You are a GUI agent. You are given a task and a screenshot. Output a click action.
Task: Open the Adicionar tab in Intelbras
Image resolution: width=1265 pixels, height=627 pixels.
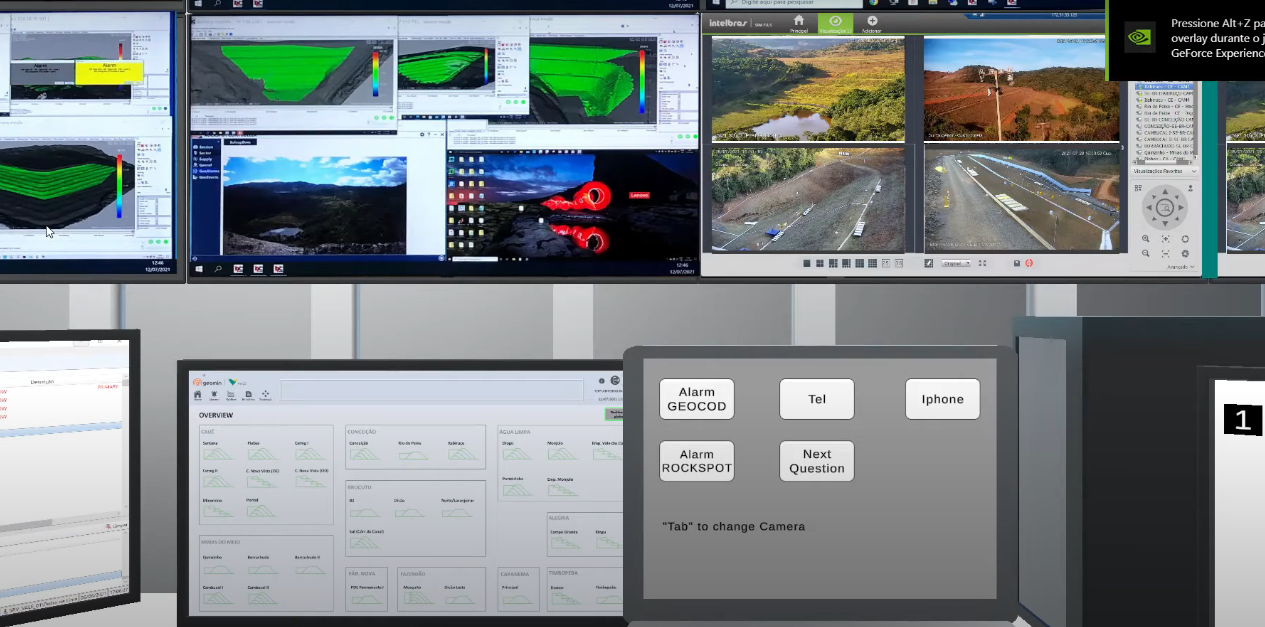[871, 23]
